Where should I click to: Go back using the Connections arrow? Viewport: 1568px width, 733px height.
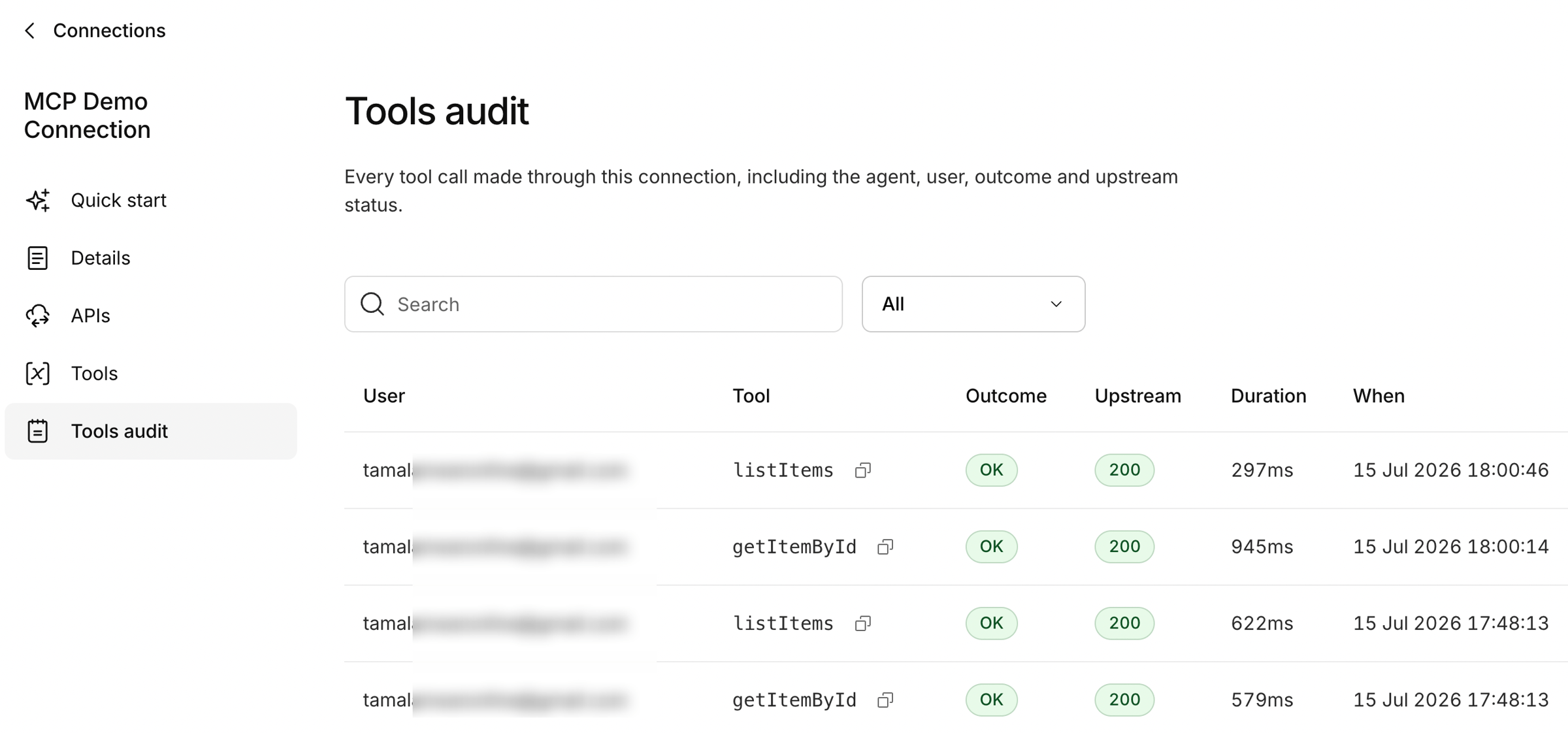tap(30, 31)
